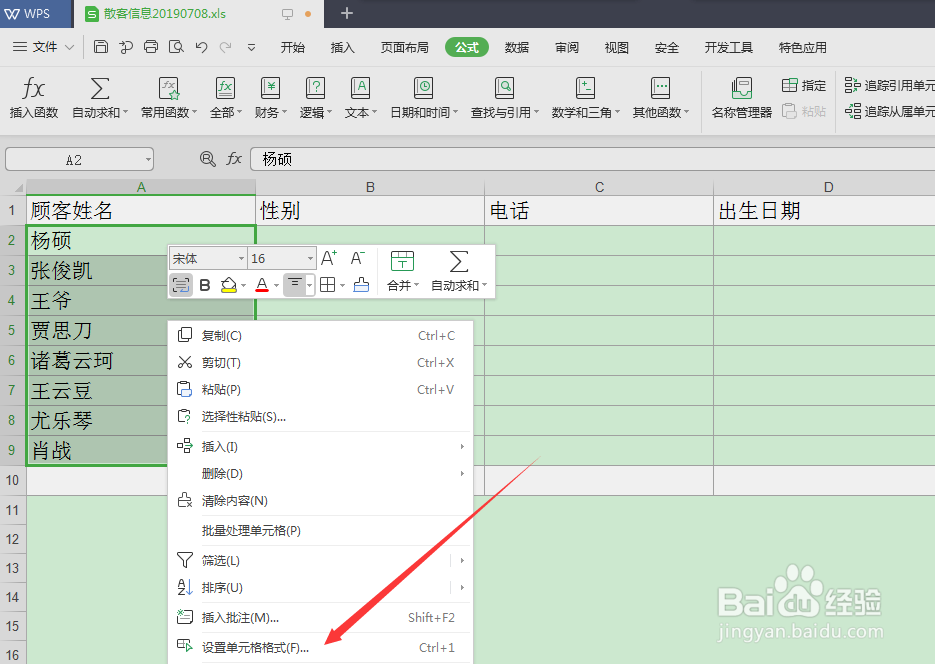Click the Trace Precedents icon
This screenshot has width=935, height=664.
click(852, 85)
